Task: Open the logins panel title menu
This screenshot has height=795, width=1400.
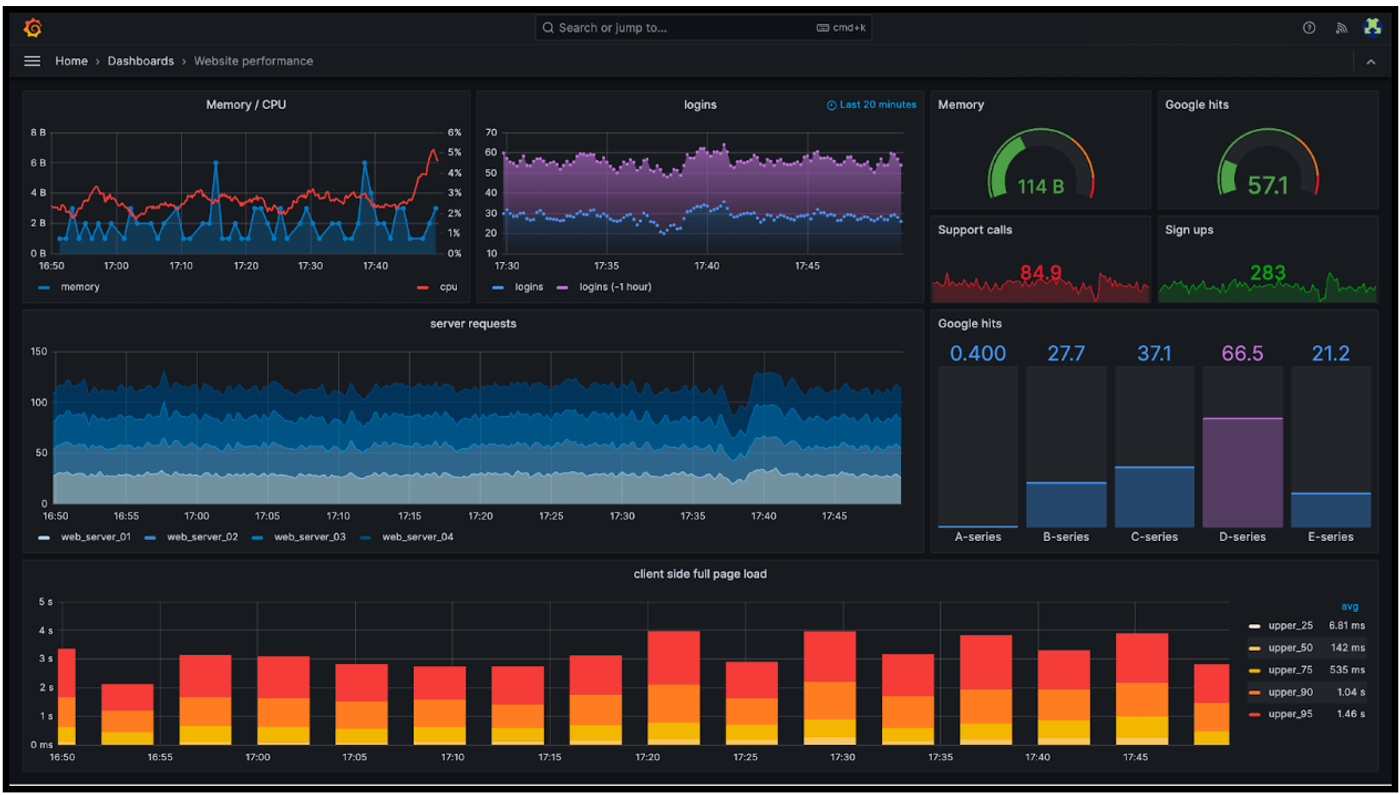Action: click(700, 104)
